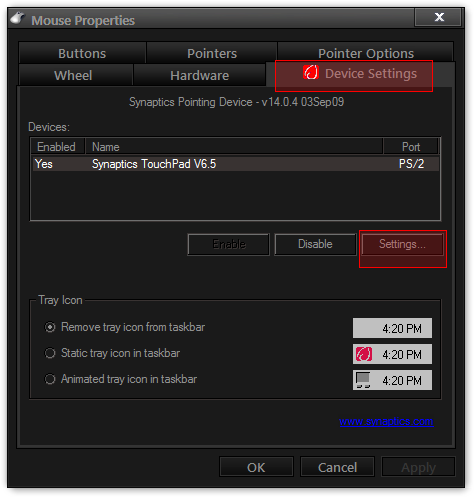Viewport: 474px width, 497px height.
Task: Click the Apply button
Action: [418, 467]
